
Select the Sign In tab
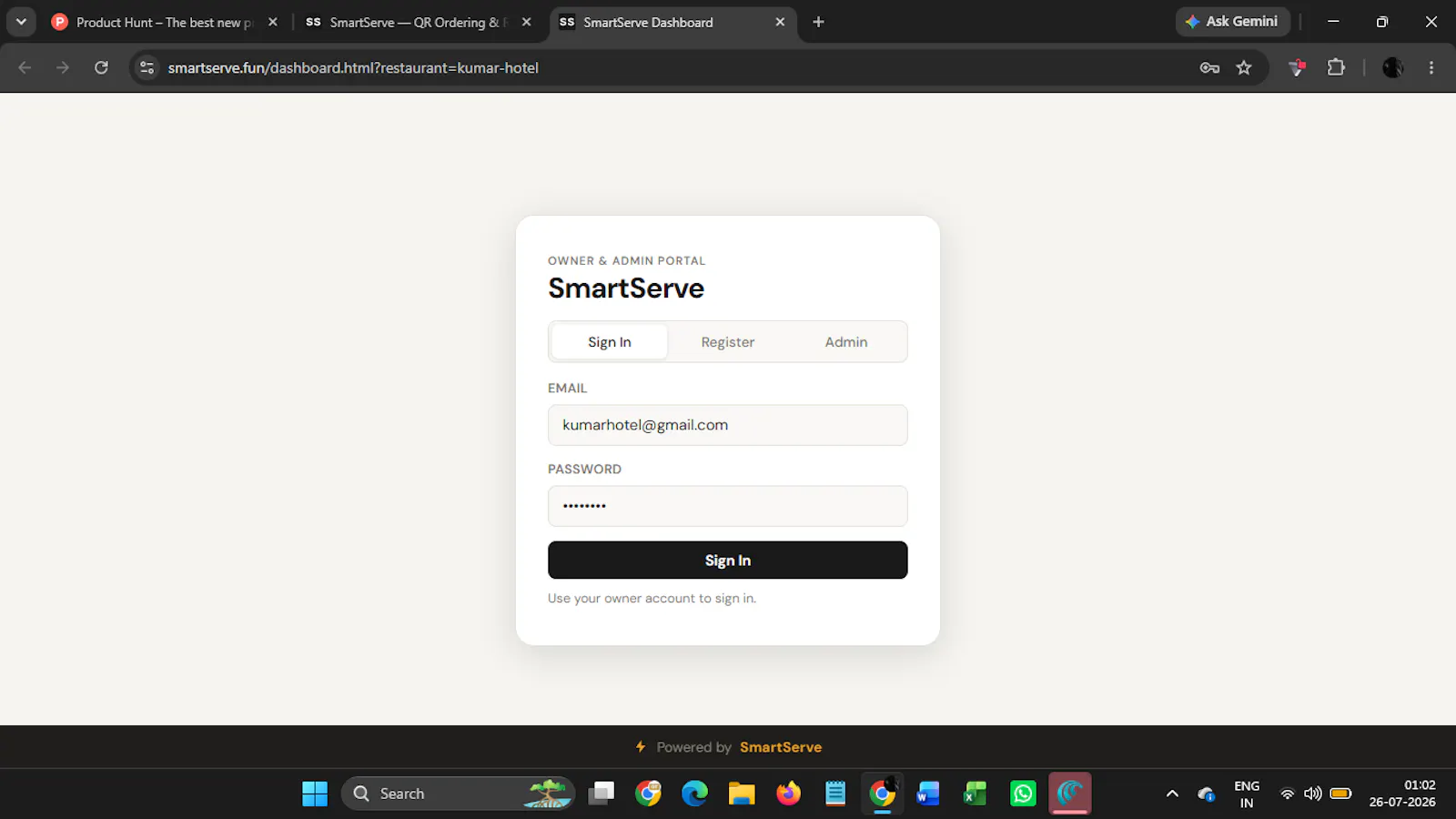pyautogui.click(x=610, y=342)
